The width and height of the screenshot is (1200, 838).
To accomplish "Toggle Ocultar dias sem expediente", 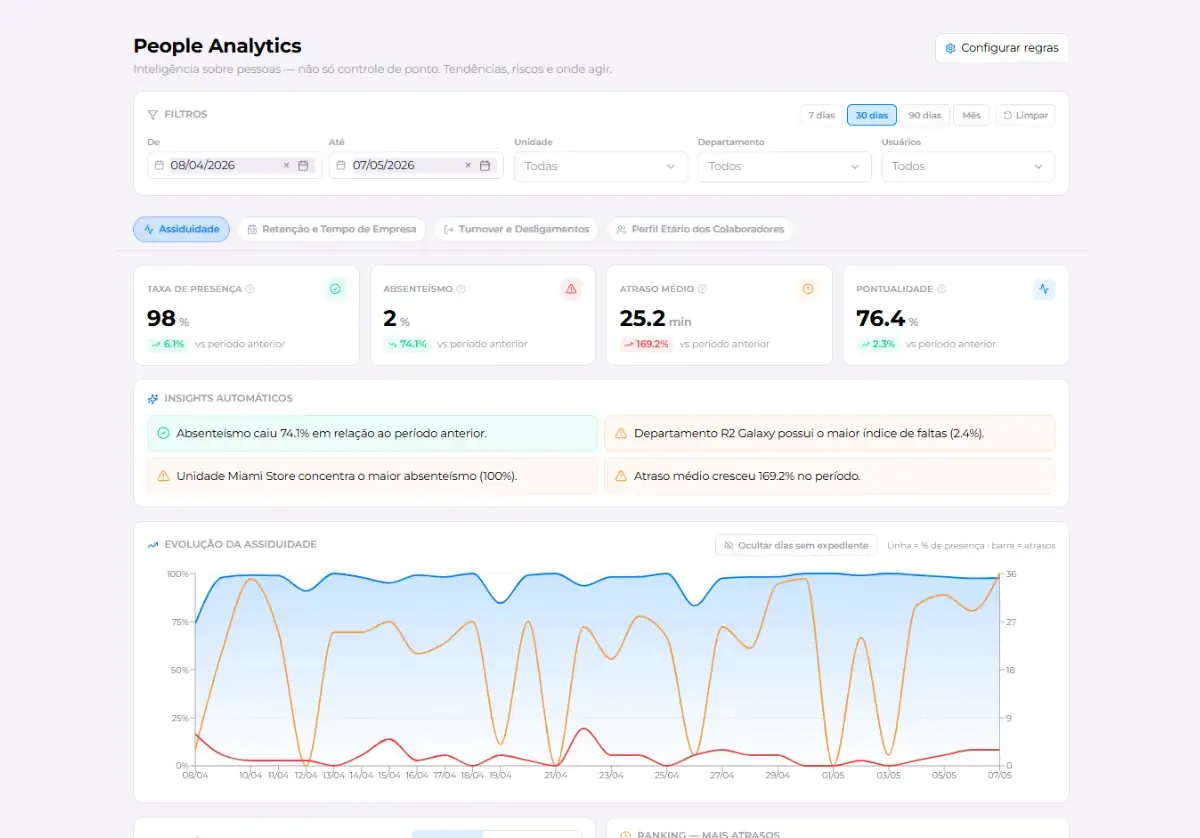I will tap(796, 545).
